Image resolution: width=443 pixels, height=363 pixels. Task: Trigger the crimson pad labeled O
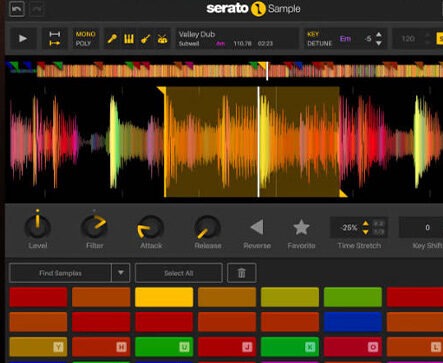coord(353,347)
